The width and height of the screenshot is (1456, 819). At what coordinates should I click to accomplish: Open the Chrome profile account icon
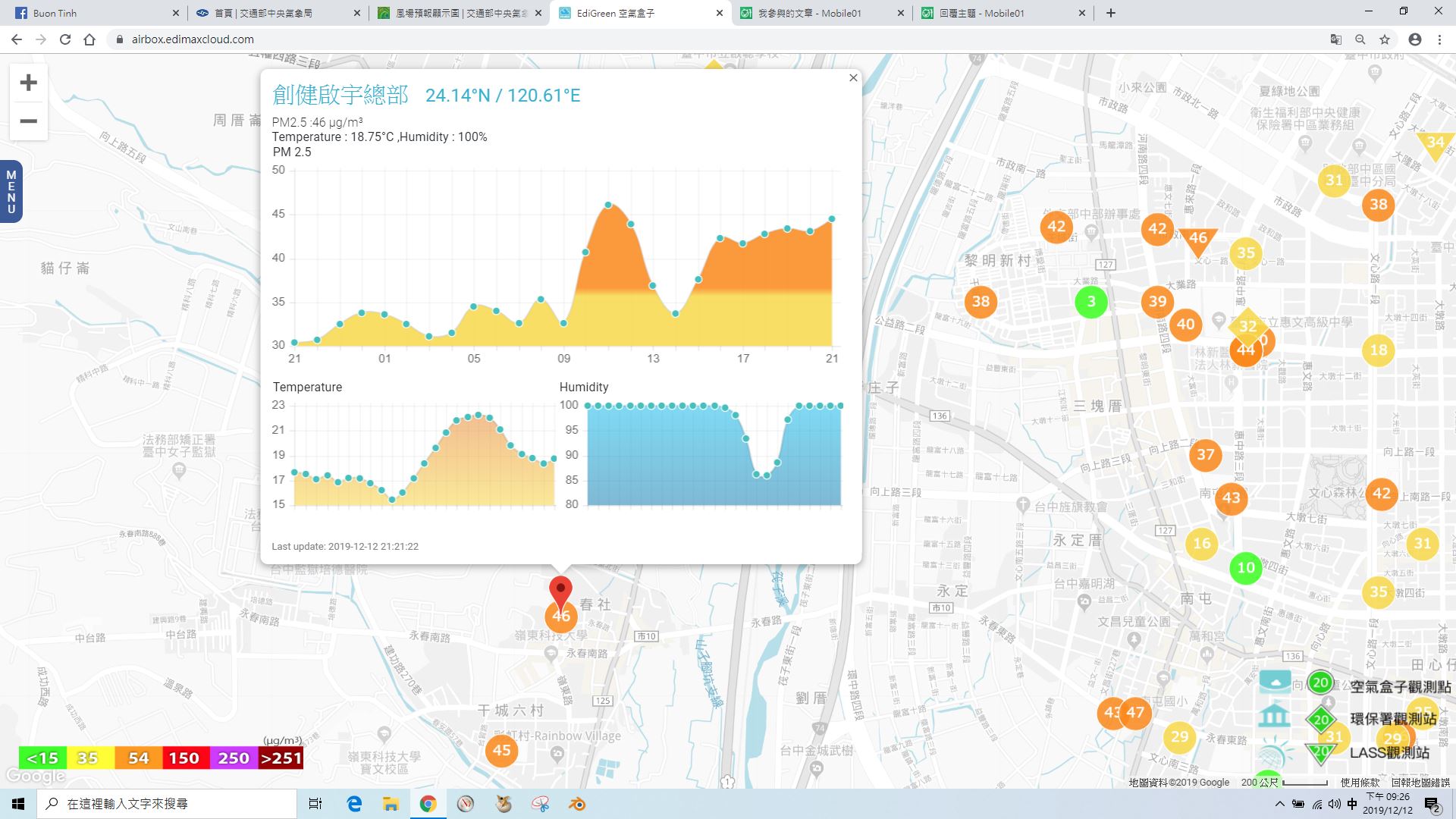coord(1415,39)
